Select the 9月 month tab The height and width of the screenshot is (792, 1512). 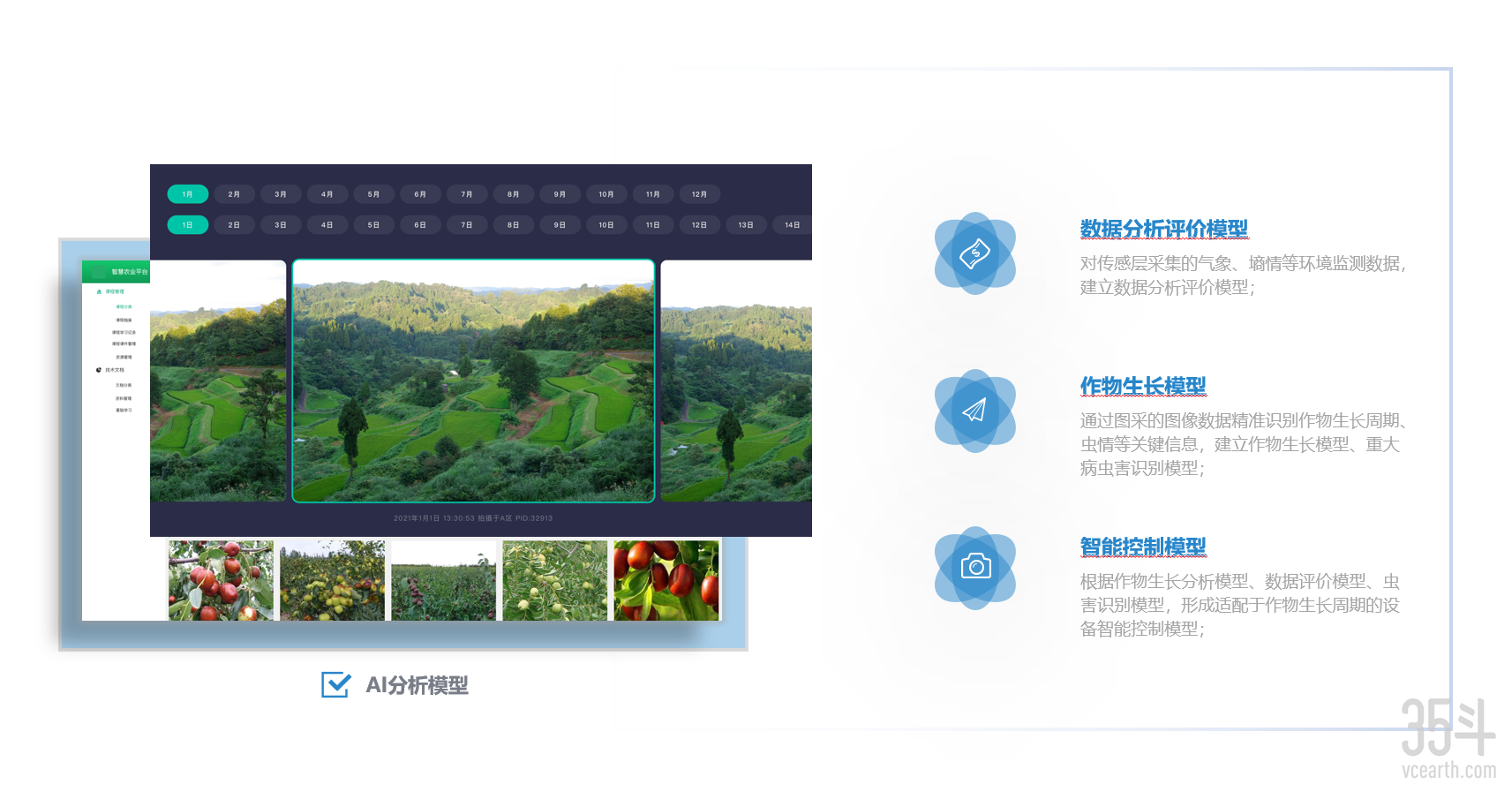click(560, 194)
